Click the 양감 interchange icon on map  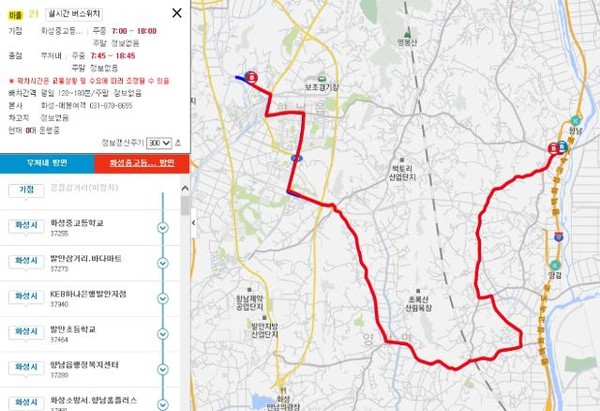pos(555,264)
